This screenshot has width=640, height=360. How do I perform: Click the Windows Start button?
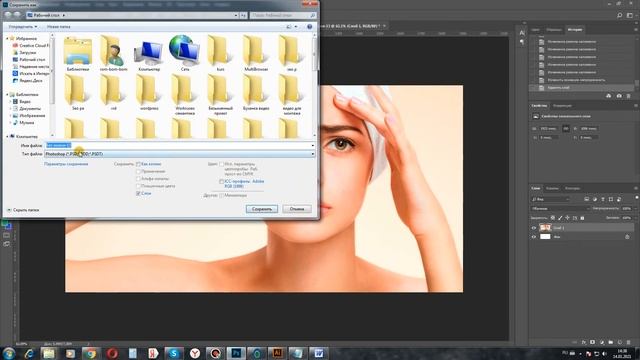pyautogui.click(x=9, y=353)
